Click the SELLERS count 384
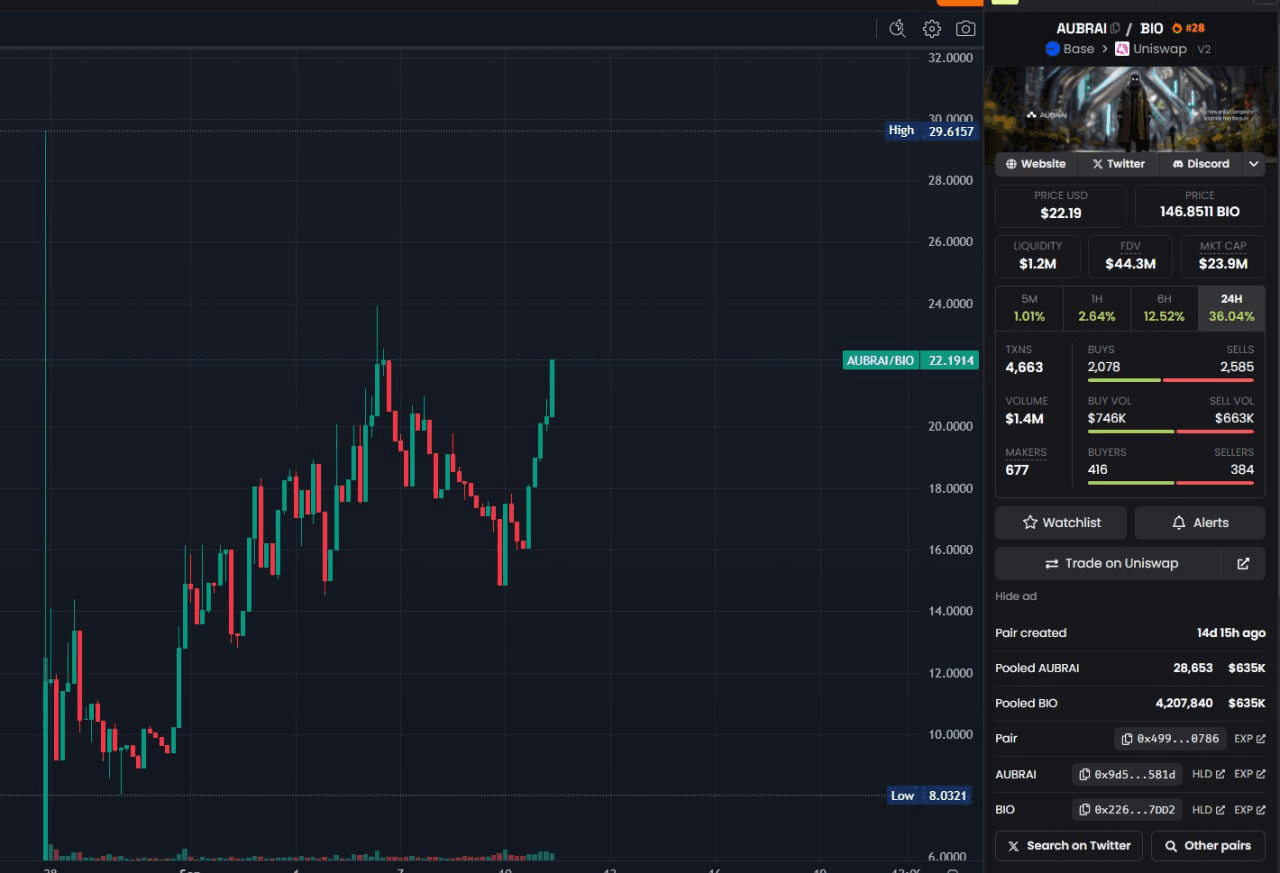Viewport: 1280px width, 873px height. pyautogui.click(x=1242, y=469)
